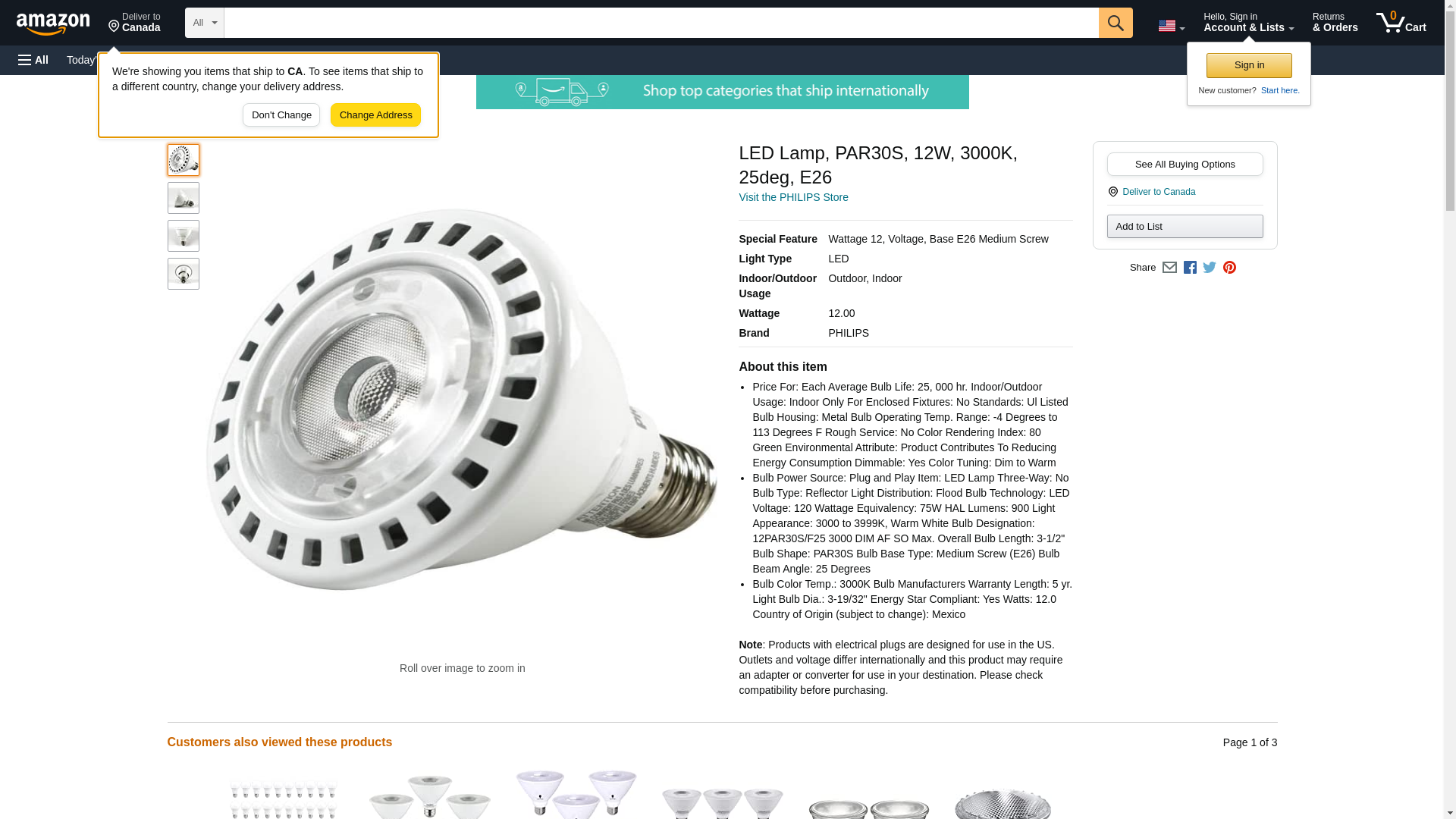Screen dimensions: 1456x819
Task: Click the search magnifier button
Action: pyautogui.click(x=1115, y=23)
